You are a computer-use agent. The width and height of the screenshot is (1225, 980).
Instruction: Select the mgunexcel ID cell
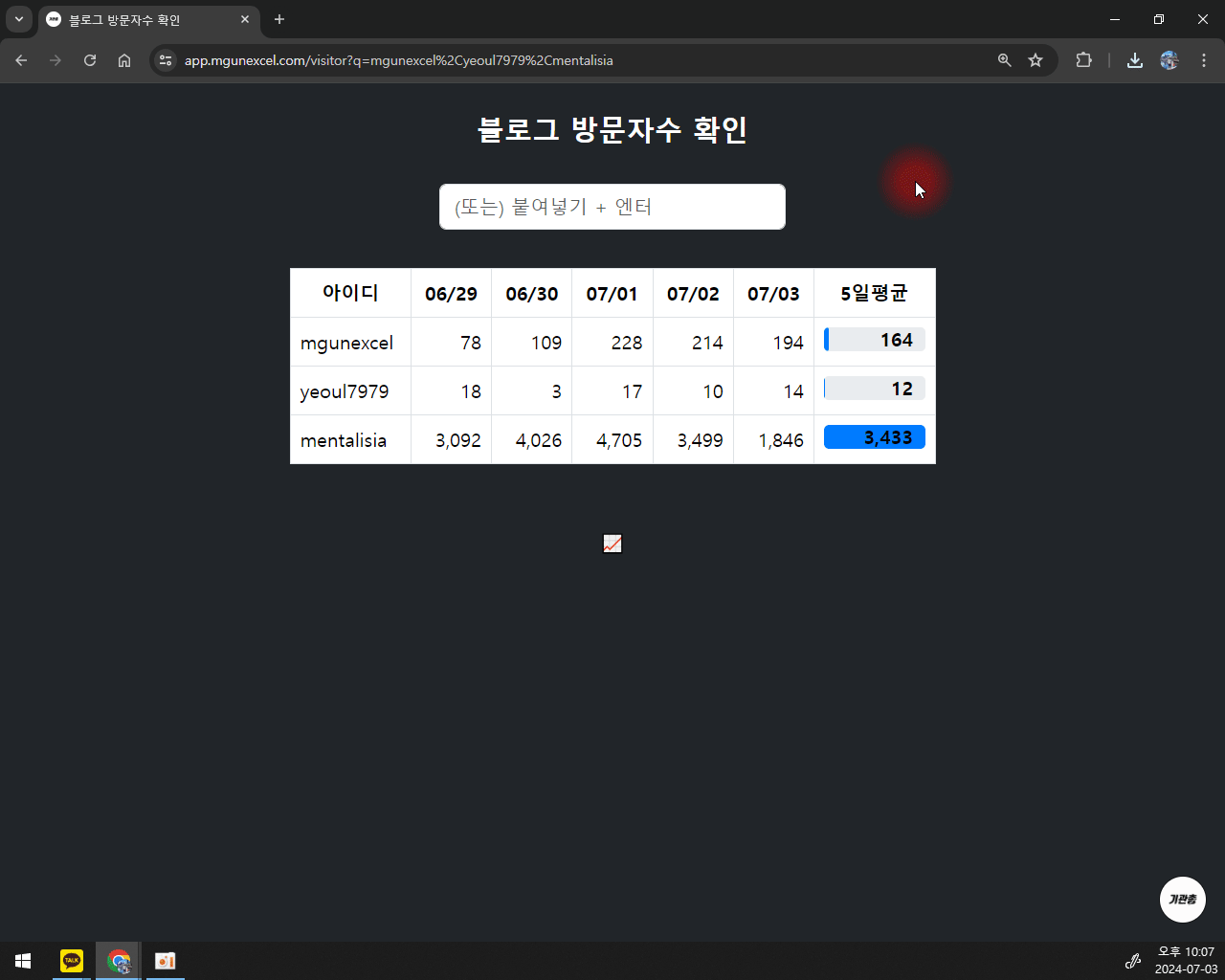coord(350,343)
